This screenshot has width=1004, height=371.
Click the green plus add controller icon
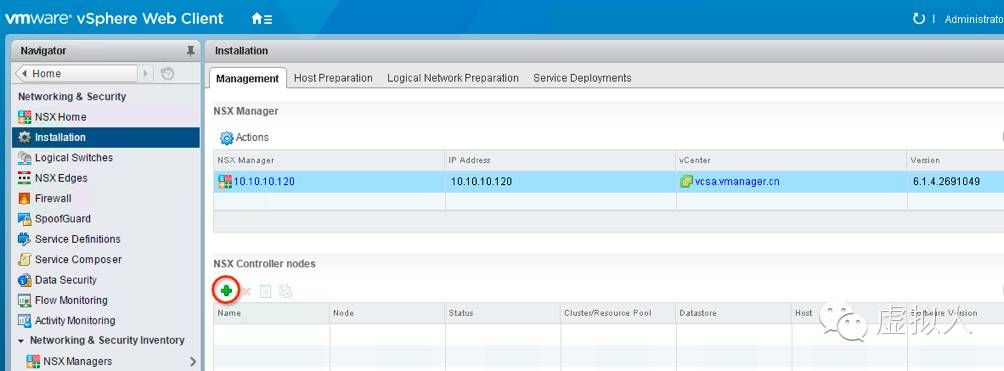coord(226,291)
